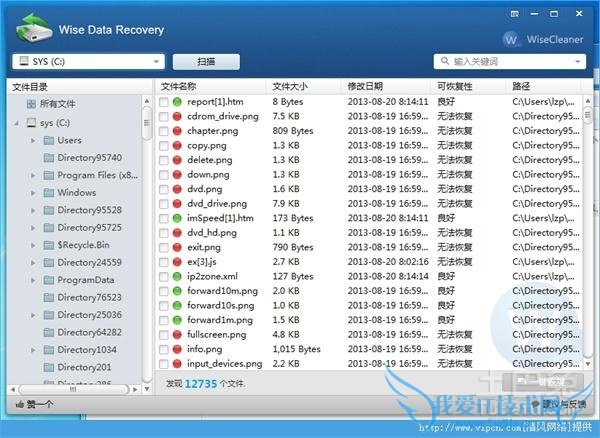This screenshot has height=438, width=600.
Task: Click the sys (C:) drive icon in tree
Action: coord(31,123)
